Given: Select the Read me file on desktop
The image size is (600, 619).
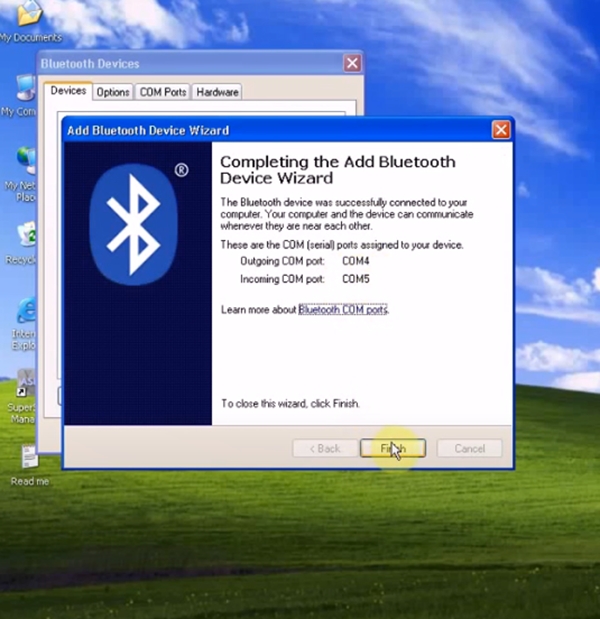Looking at the screenshot, I should (30, 466).
